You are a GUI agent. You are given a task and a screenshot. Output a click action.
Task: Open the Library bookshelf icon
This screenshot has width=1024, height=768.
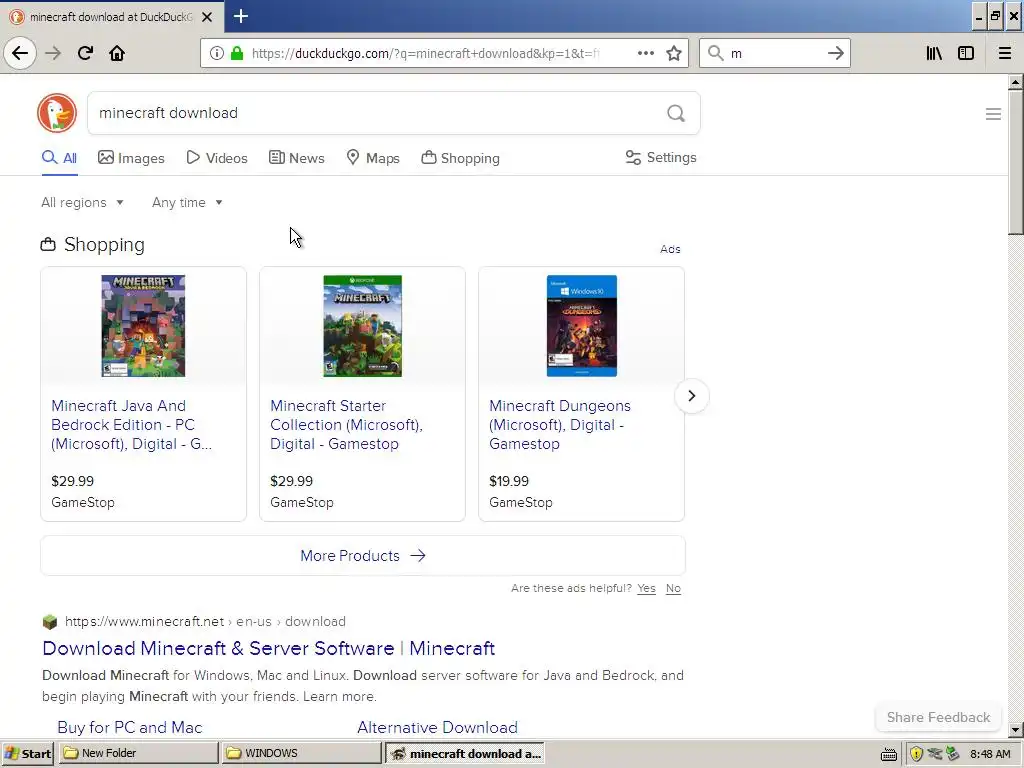pyautogui.click(x=934, y=53)
